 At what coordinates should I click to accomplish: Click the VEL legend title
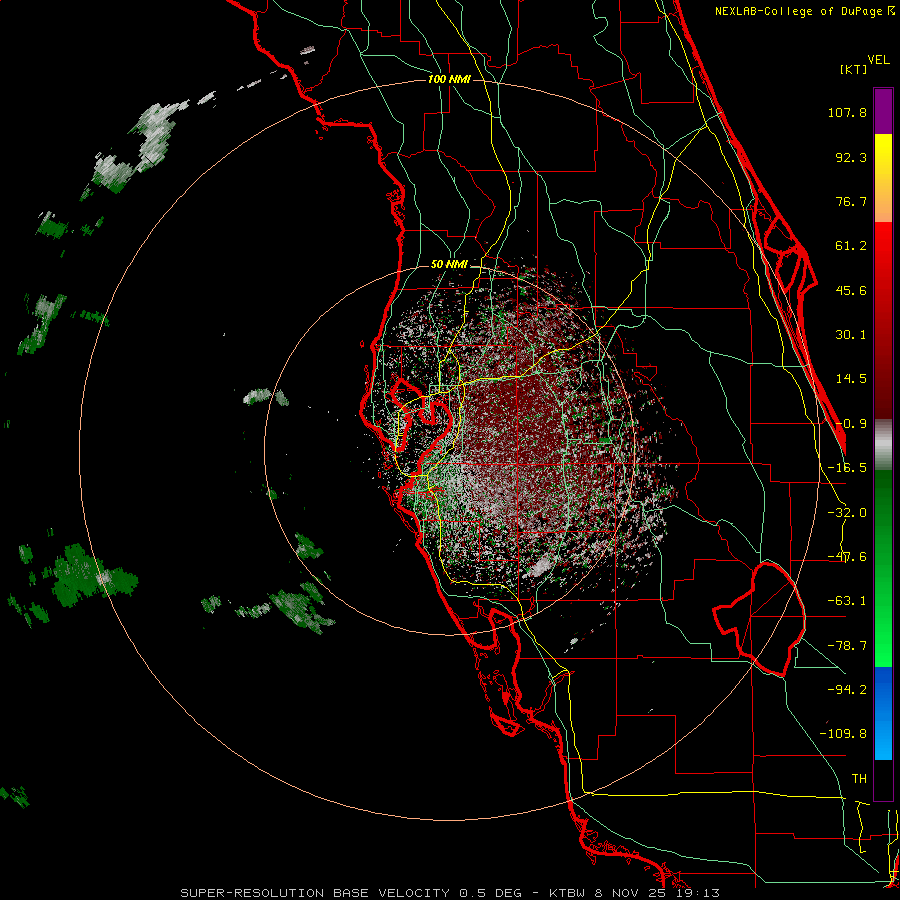[878, 60]
